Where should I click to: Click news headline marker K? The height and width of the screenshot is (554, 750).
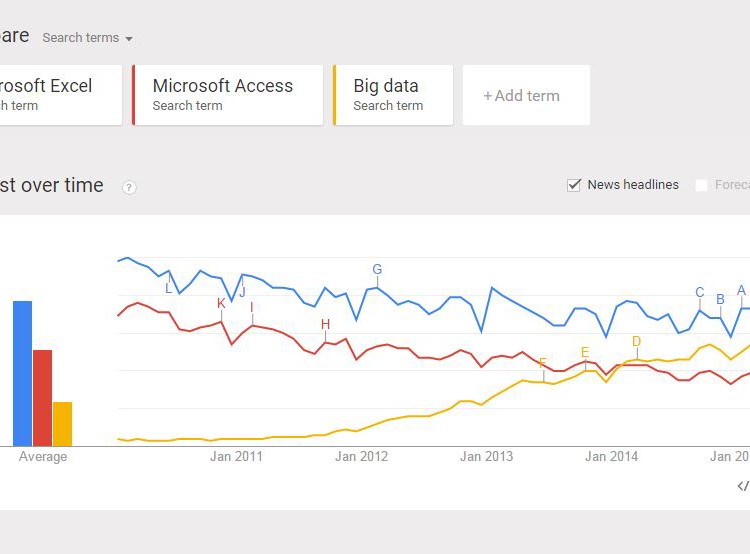(221, 304)
